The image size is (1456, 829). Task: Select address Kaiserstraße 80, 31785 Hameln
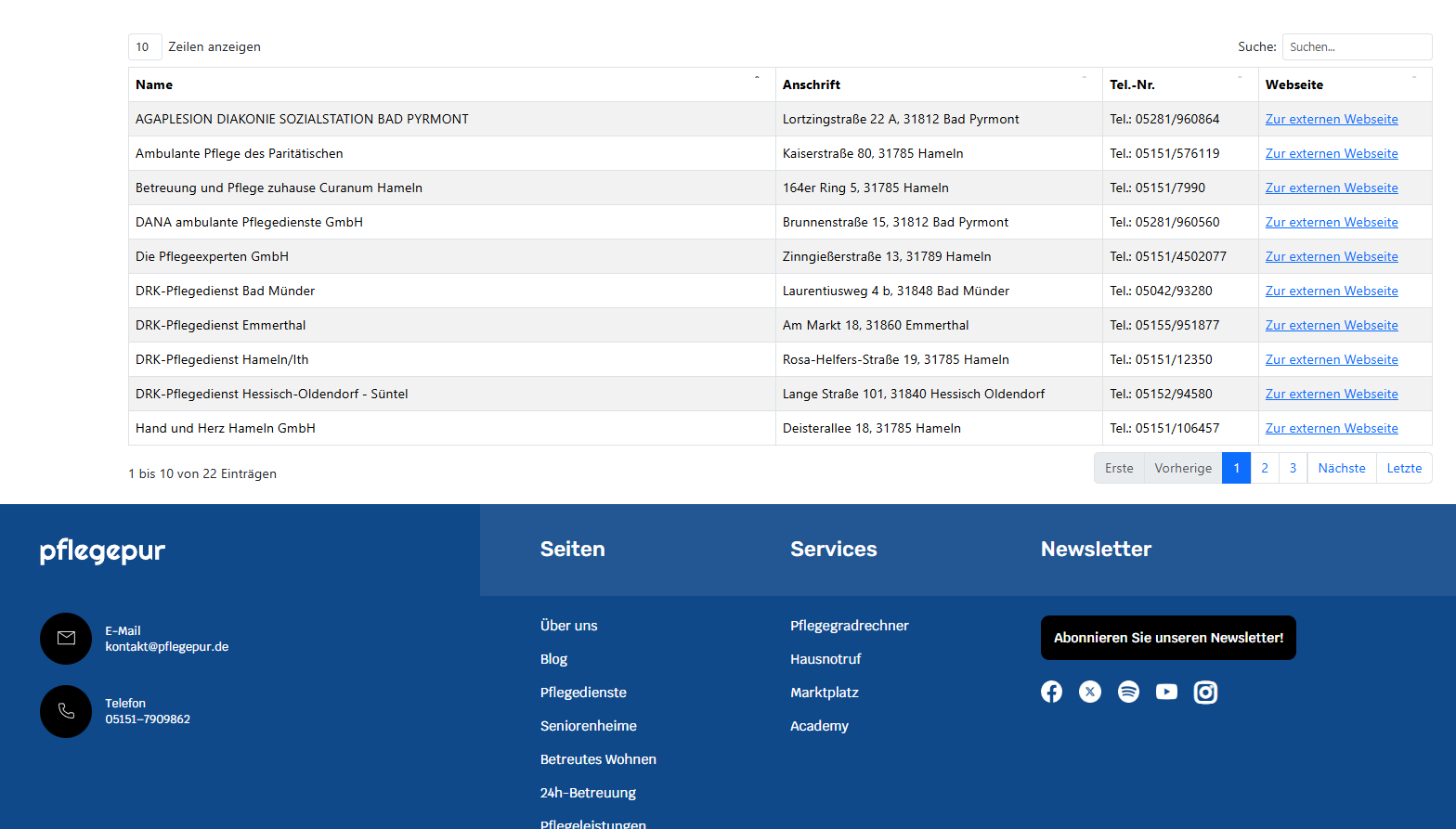939,153
